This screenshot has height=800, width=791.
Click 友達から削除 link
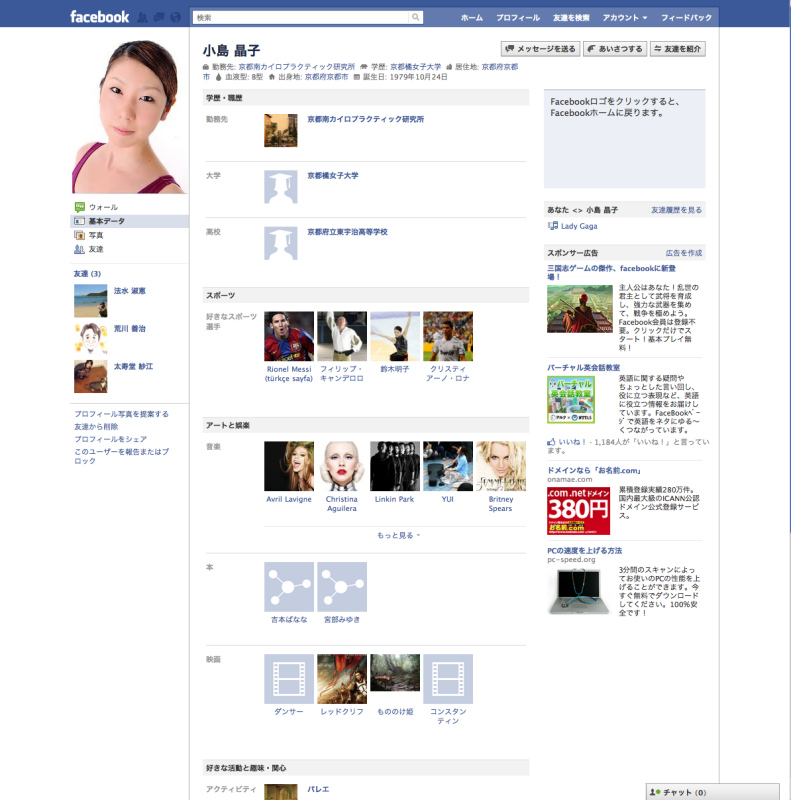click(x=96, y=427)
